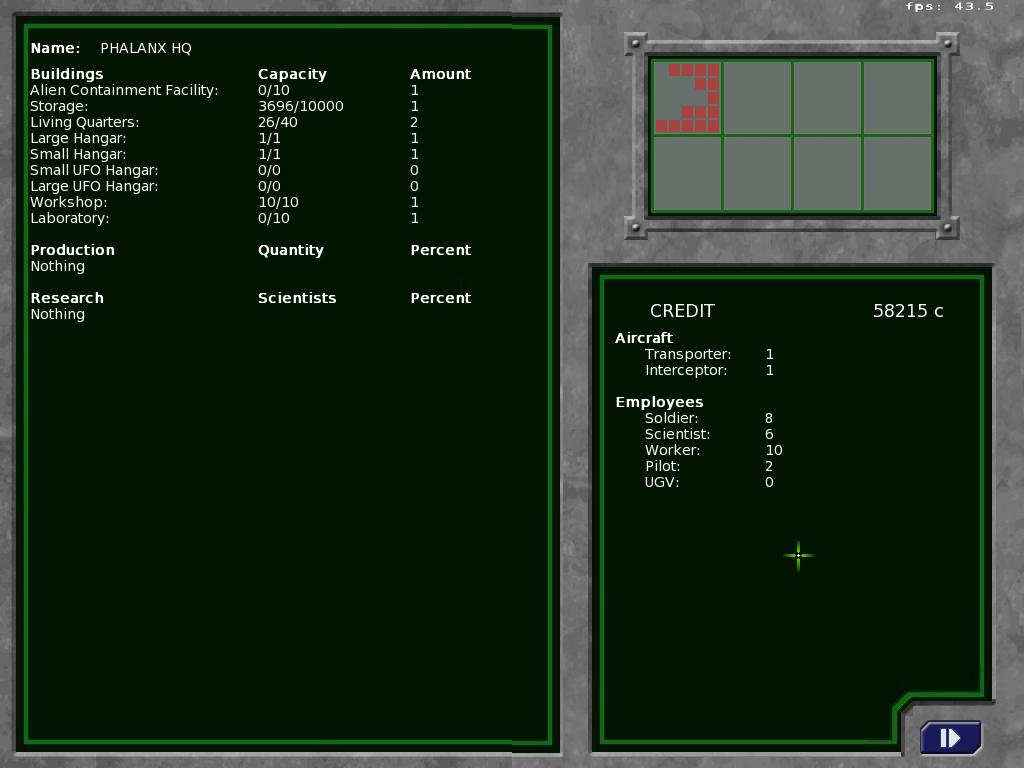This screenshot has height=768, width=1024.
Task: Click the Living Quarters building row
Action: point(85,122)
